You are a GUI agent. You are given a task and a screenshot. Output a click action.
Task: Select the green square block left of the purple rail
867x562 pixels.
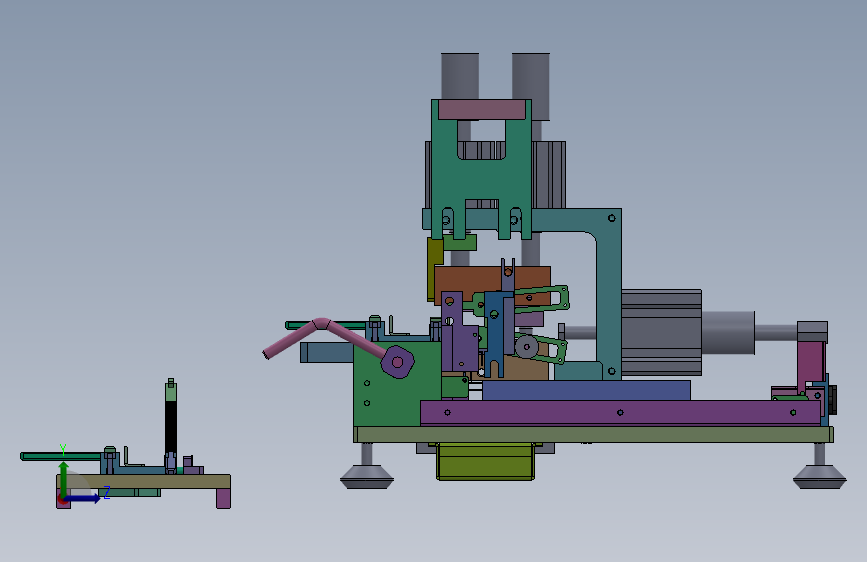[388, 384]
